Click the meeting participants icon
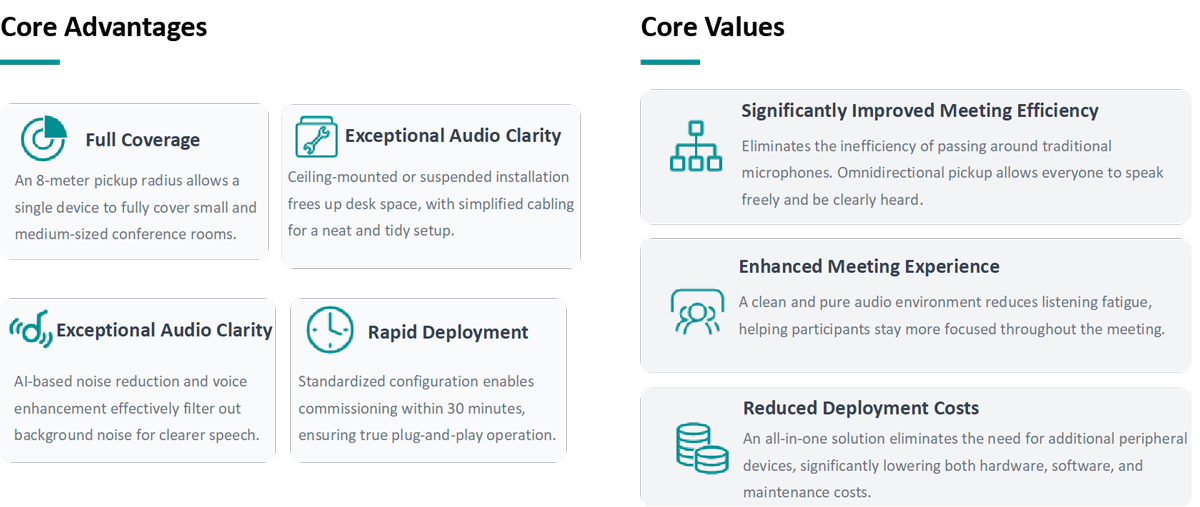 [696, 312]
